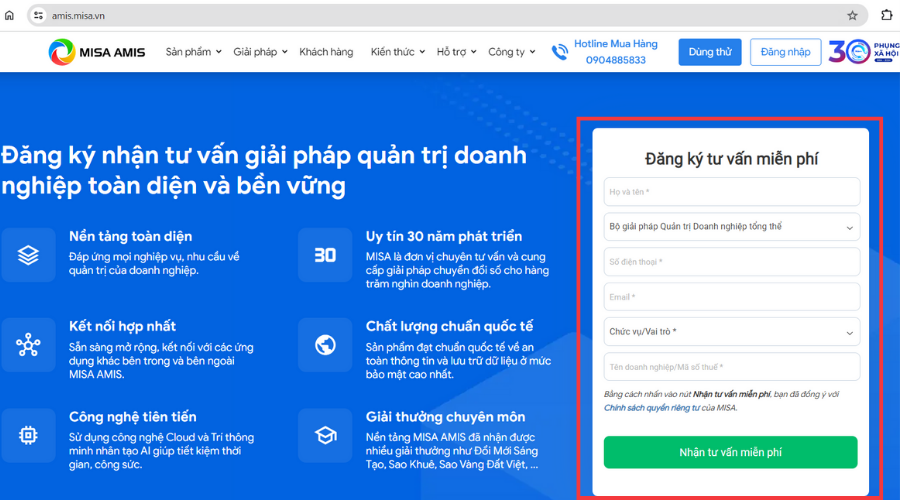Open site information icon in address bar

click(38, 15)
